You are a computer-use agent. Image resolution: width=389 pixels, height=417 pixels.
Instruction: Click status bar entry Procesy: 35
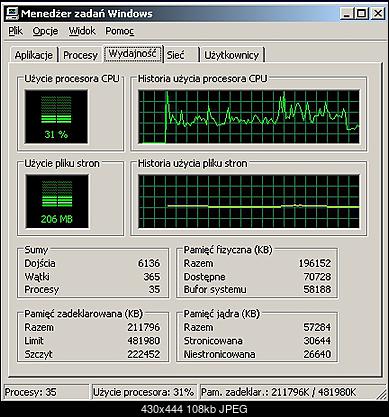(x=46, y=392)
